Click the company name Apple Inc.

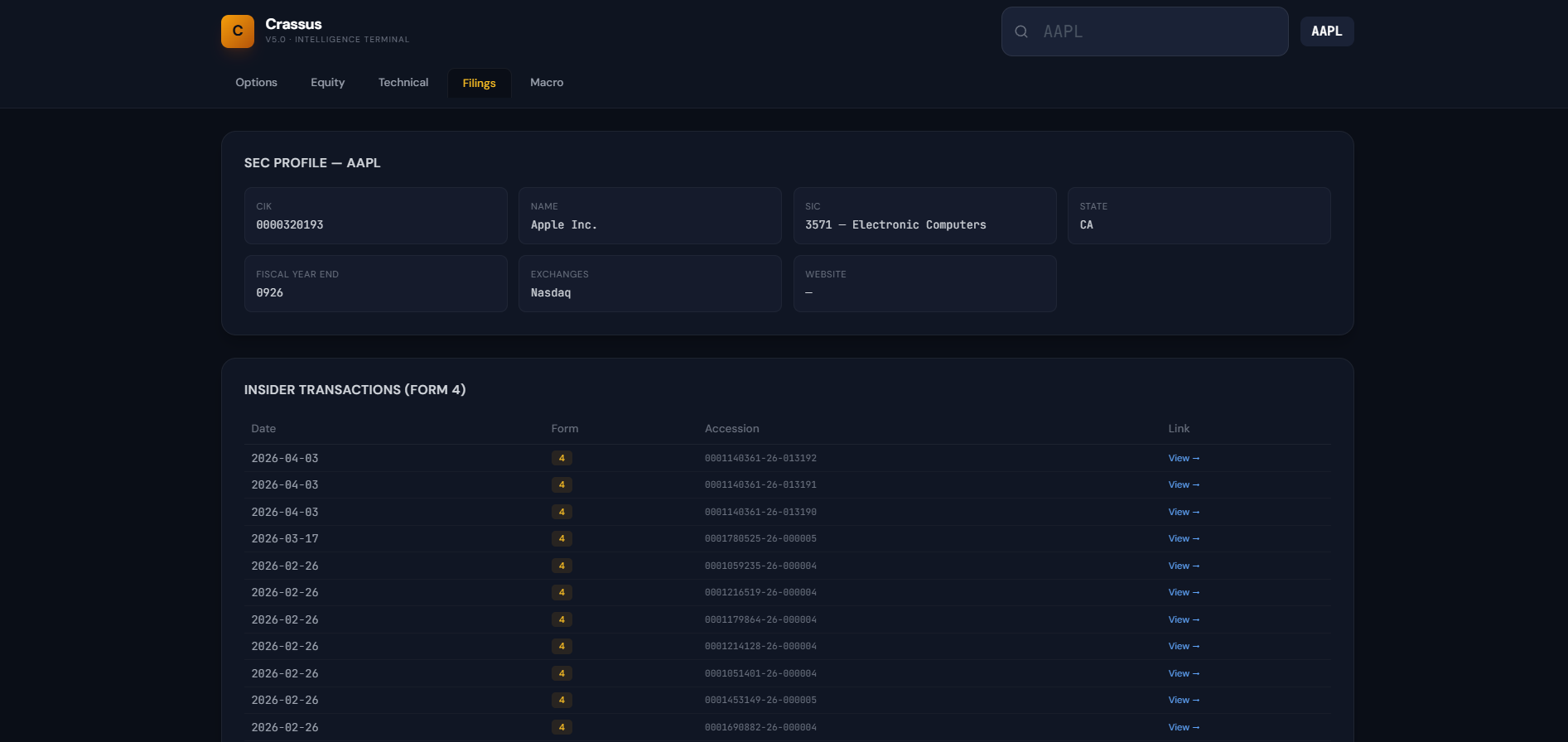pos(564,225)
